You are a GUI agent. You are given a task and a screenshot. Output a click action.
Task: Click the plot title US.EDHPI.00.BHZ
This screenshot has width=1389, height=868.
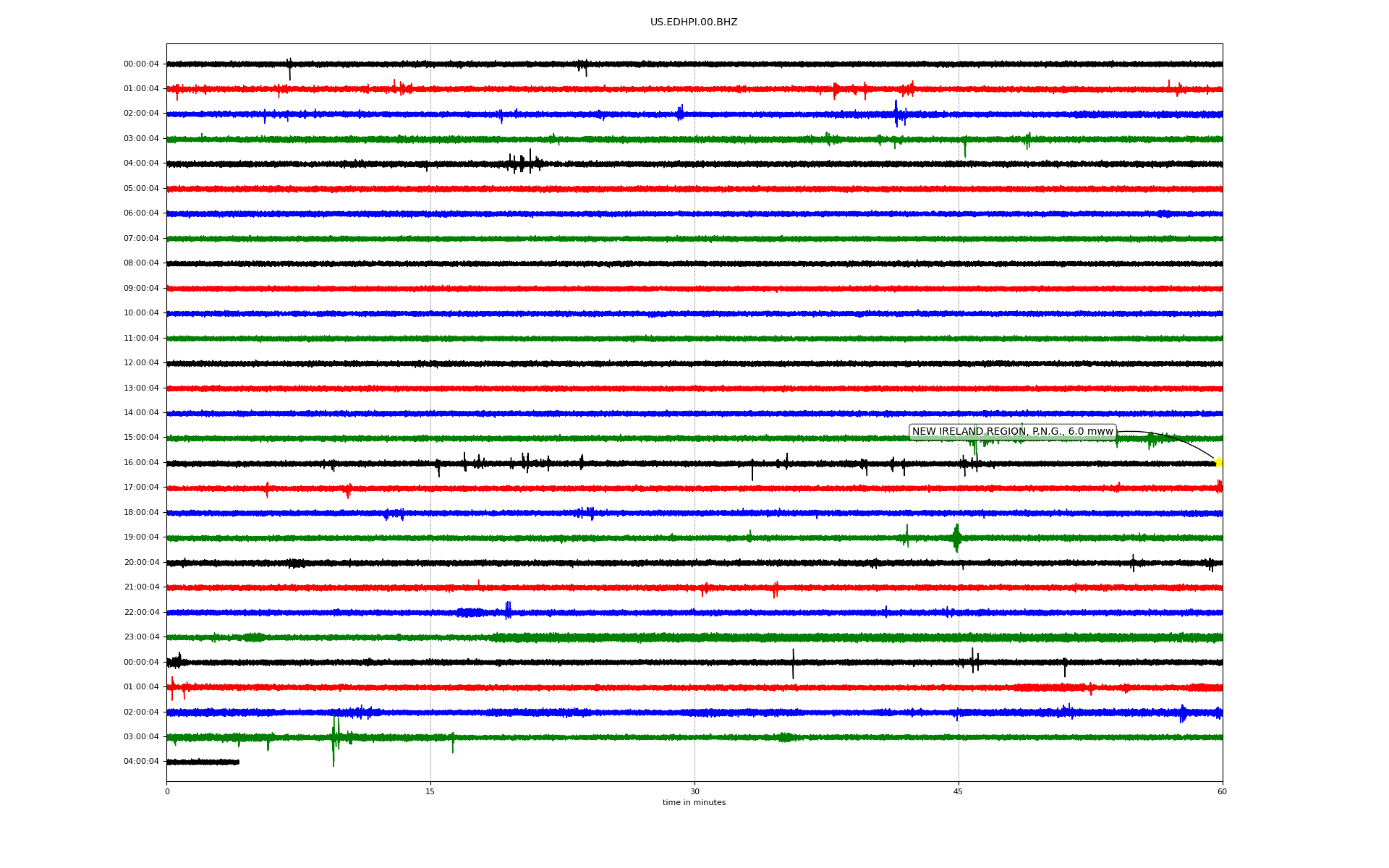point(694,22)
